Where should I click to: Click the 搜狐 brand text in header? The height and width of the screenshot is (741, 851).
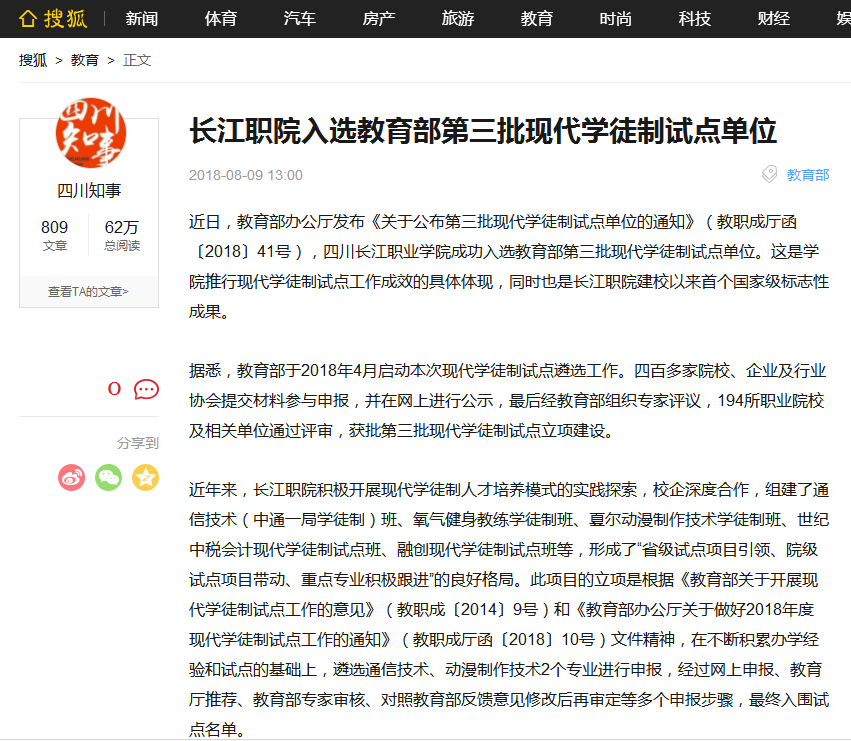66,19
